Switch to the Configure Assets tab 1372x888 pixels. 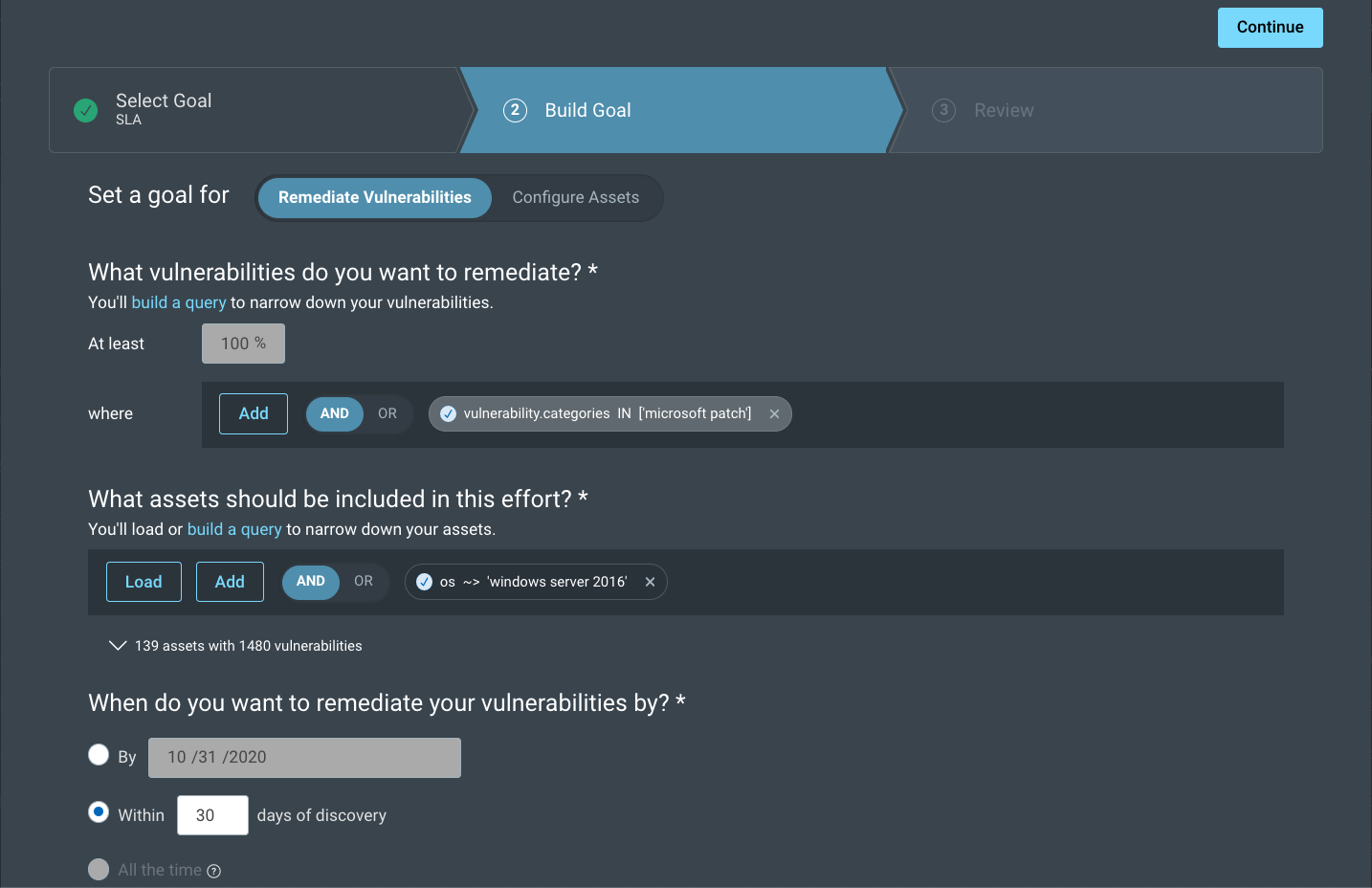pos(575,197)
